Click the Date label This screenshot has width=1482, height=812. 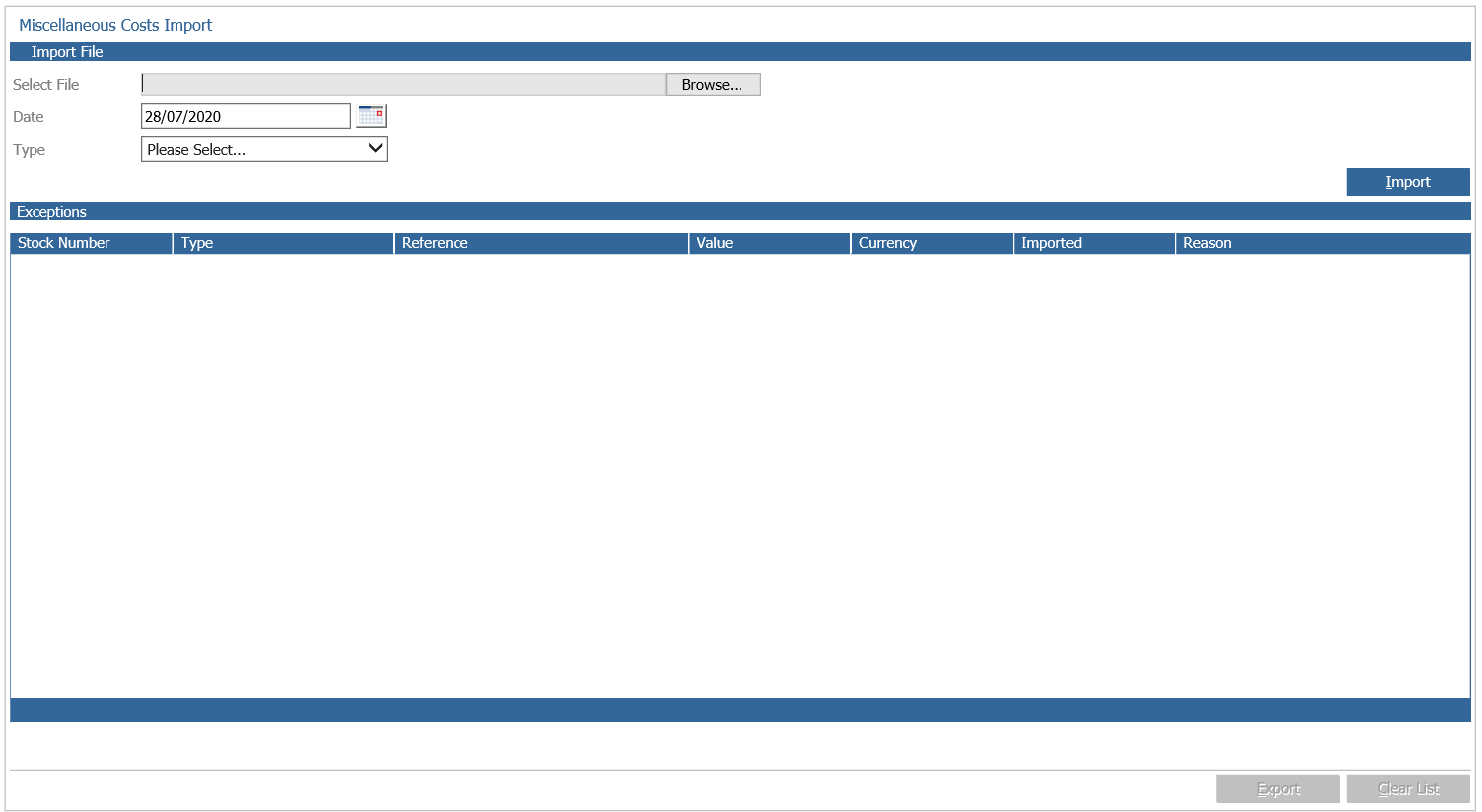pos(29,117)
